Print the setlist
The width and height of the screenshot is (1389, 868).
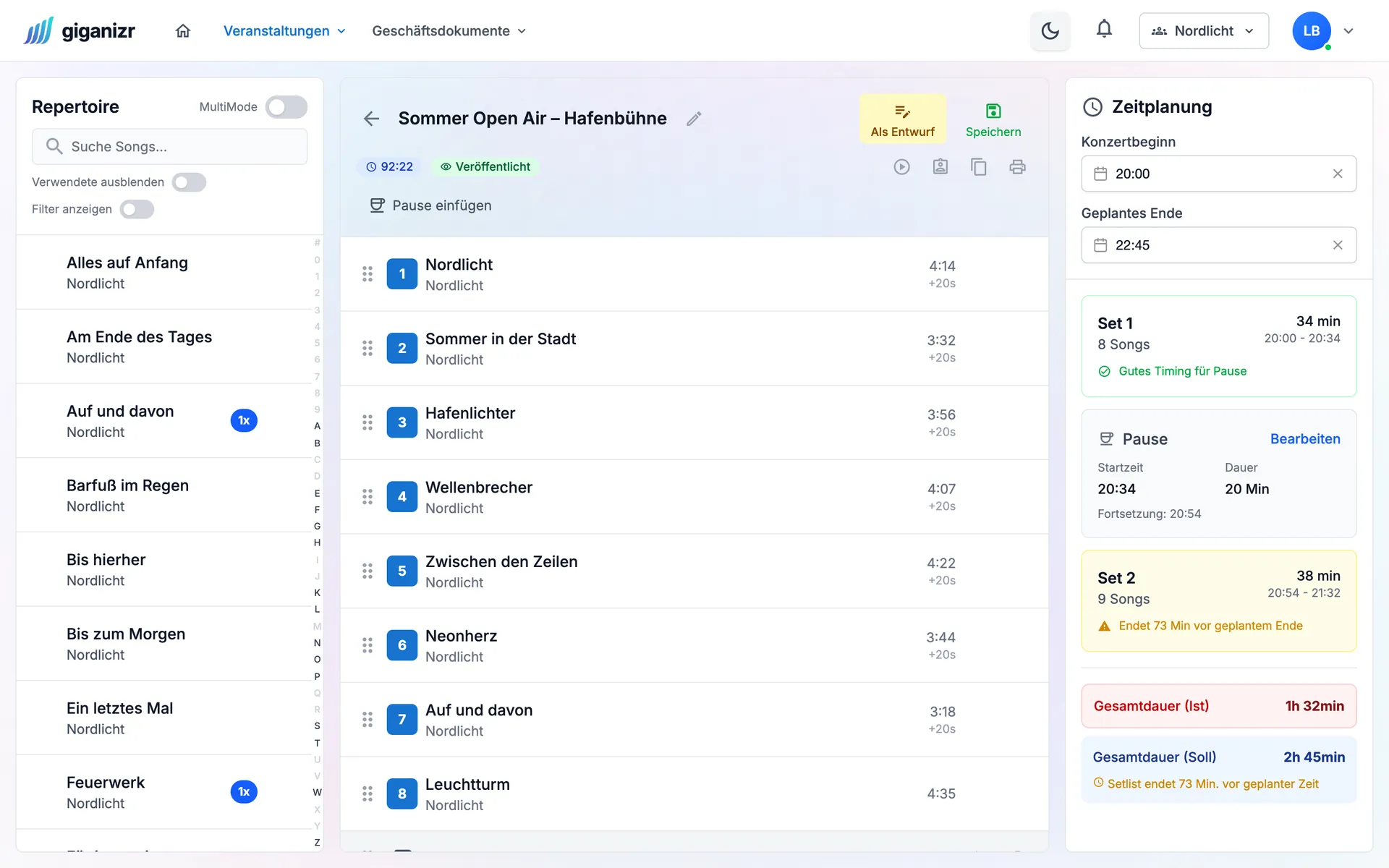(1017, 167)
